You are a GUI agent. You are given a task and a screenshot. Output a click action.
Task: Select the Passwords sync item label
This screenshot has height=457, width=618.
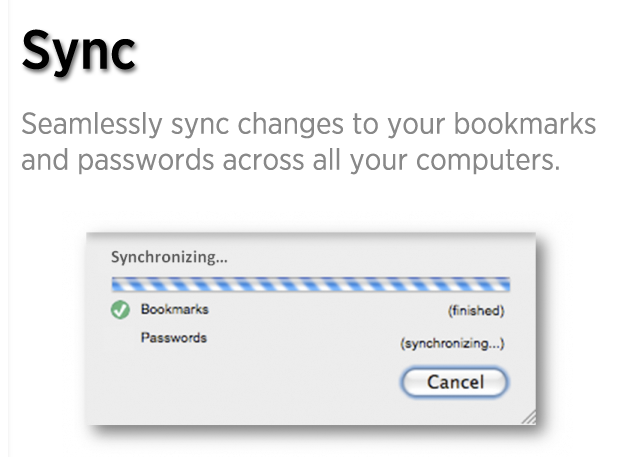click(174, 338)
